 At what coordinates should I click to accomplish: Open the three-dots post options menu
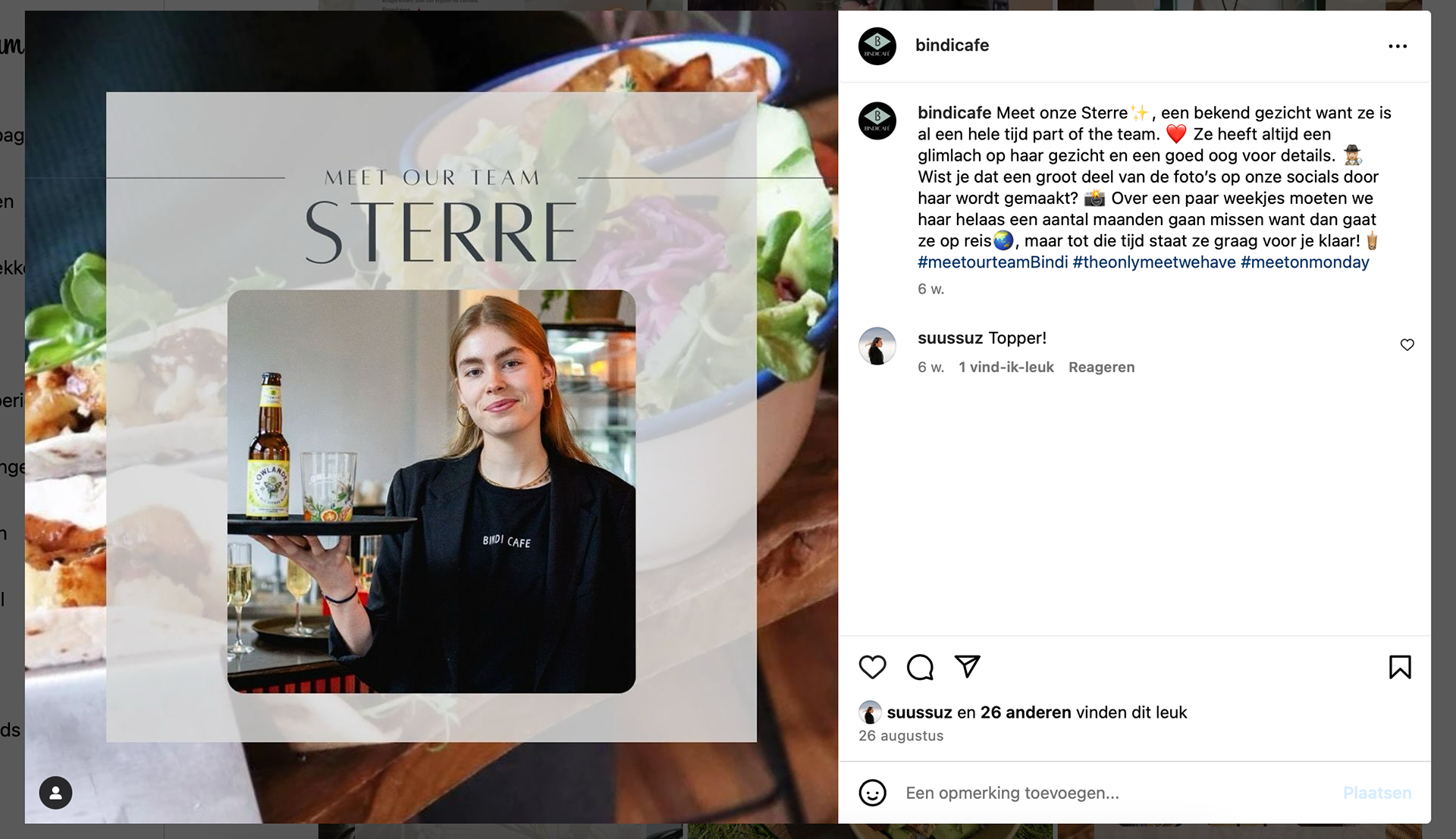click(1398, 46)
